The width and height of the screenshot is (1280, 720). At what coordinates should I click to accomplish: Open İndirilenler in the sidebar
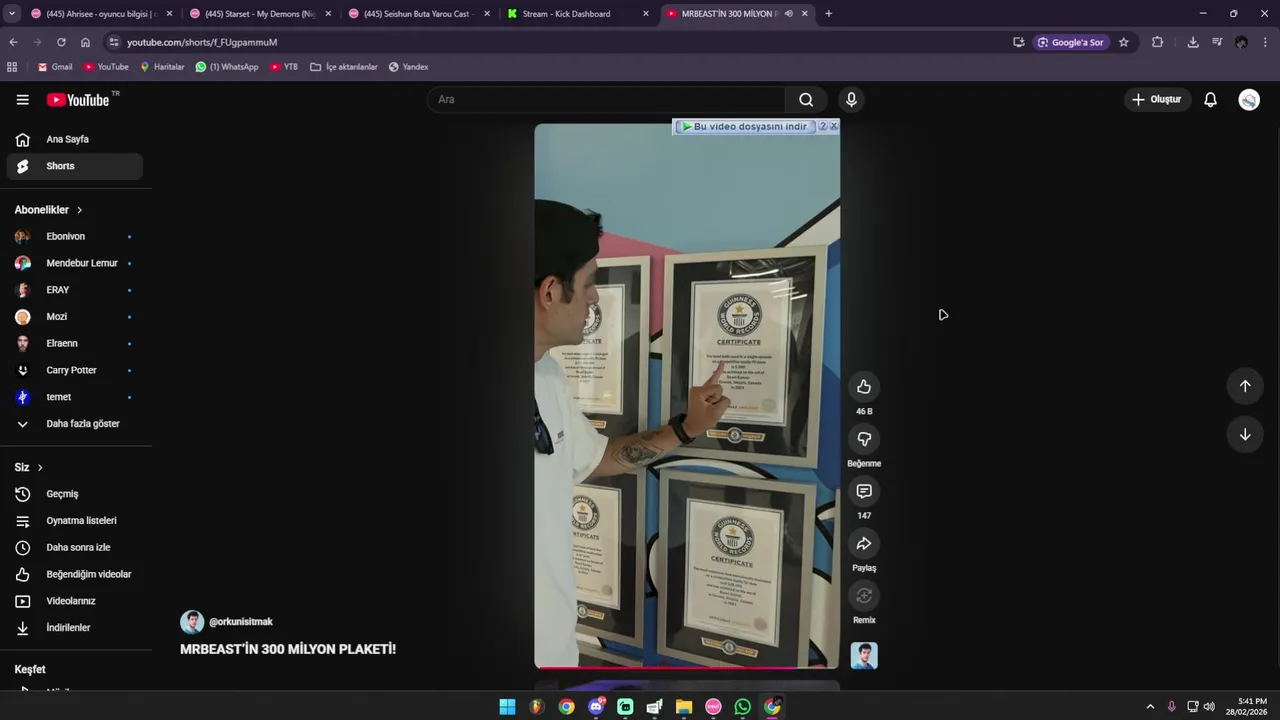pyautogui.click(x=76, y=628)
